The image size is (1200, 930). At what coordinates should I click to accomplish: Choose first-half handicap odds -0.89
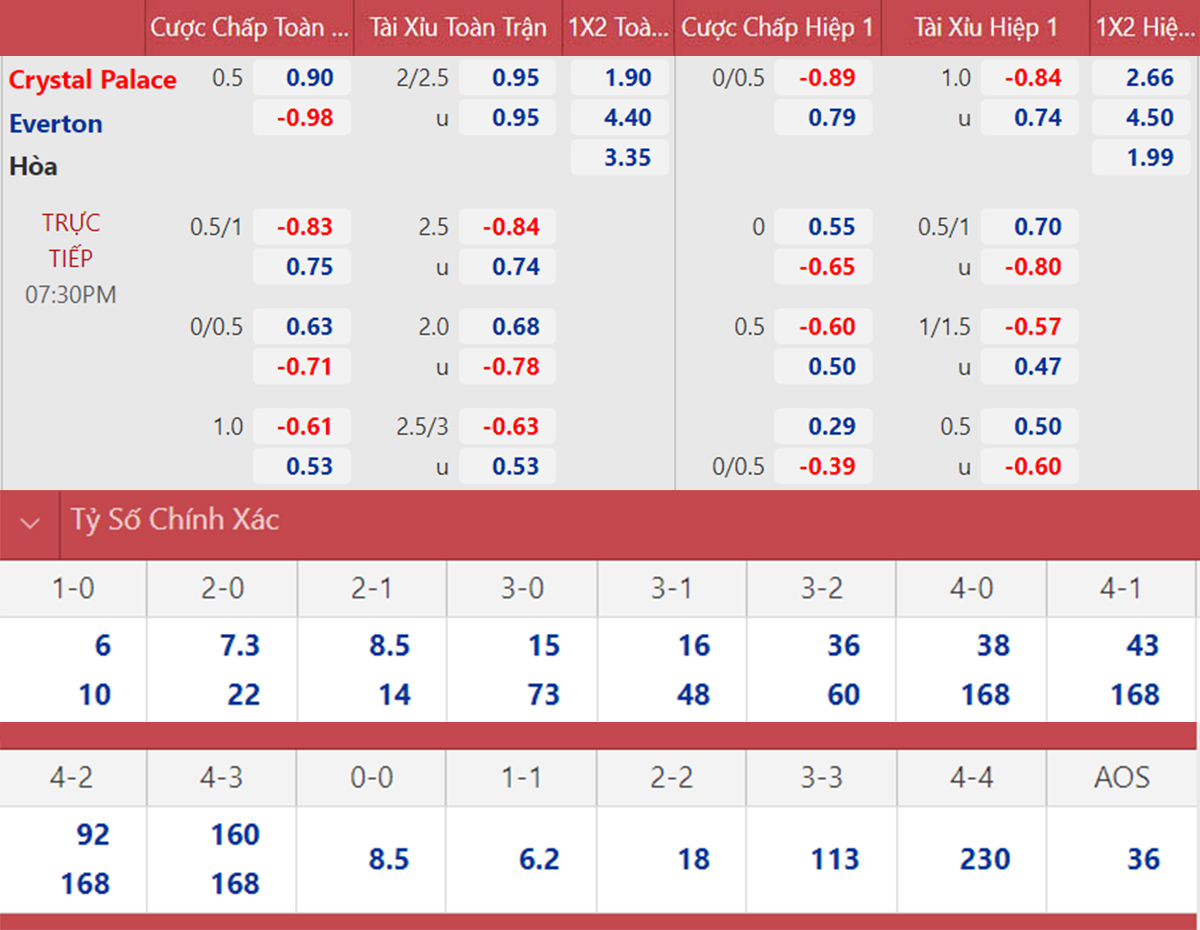(824, 78)
